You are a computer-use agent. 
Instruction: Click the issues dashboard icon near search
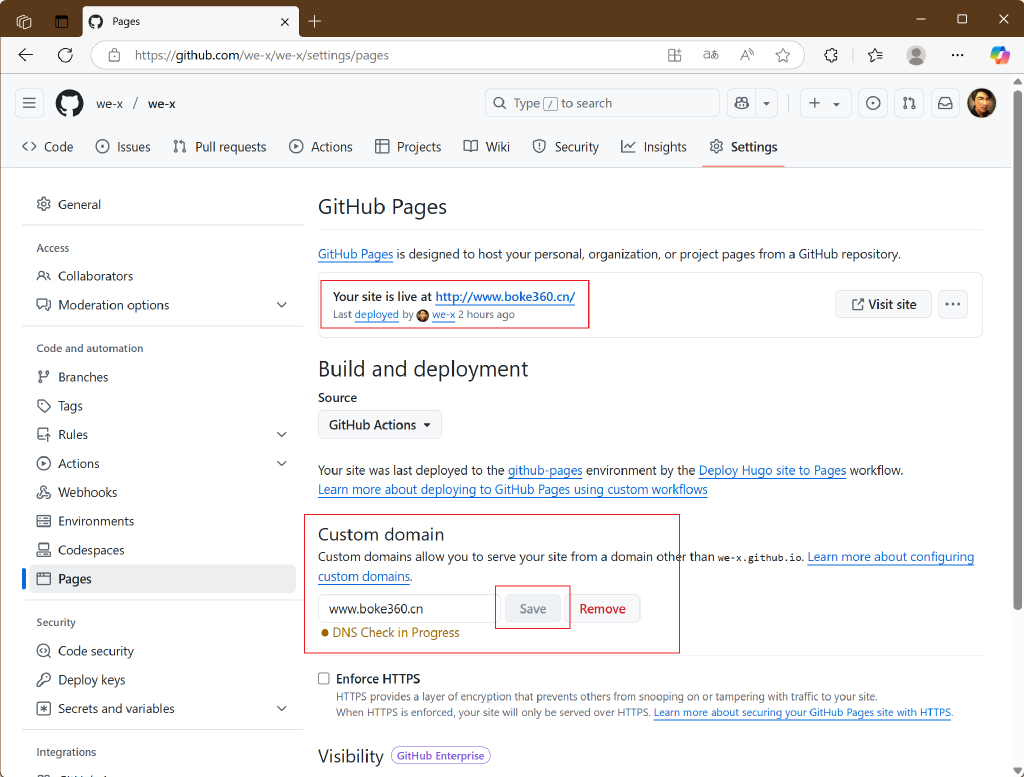872,103
